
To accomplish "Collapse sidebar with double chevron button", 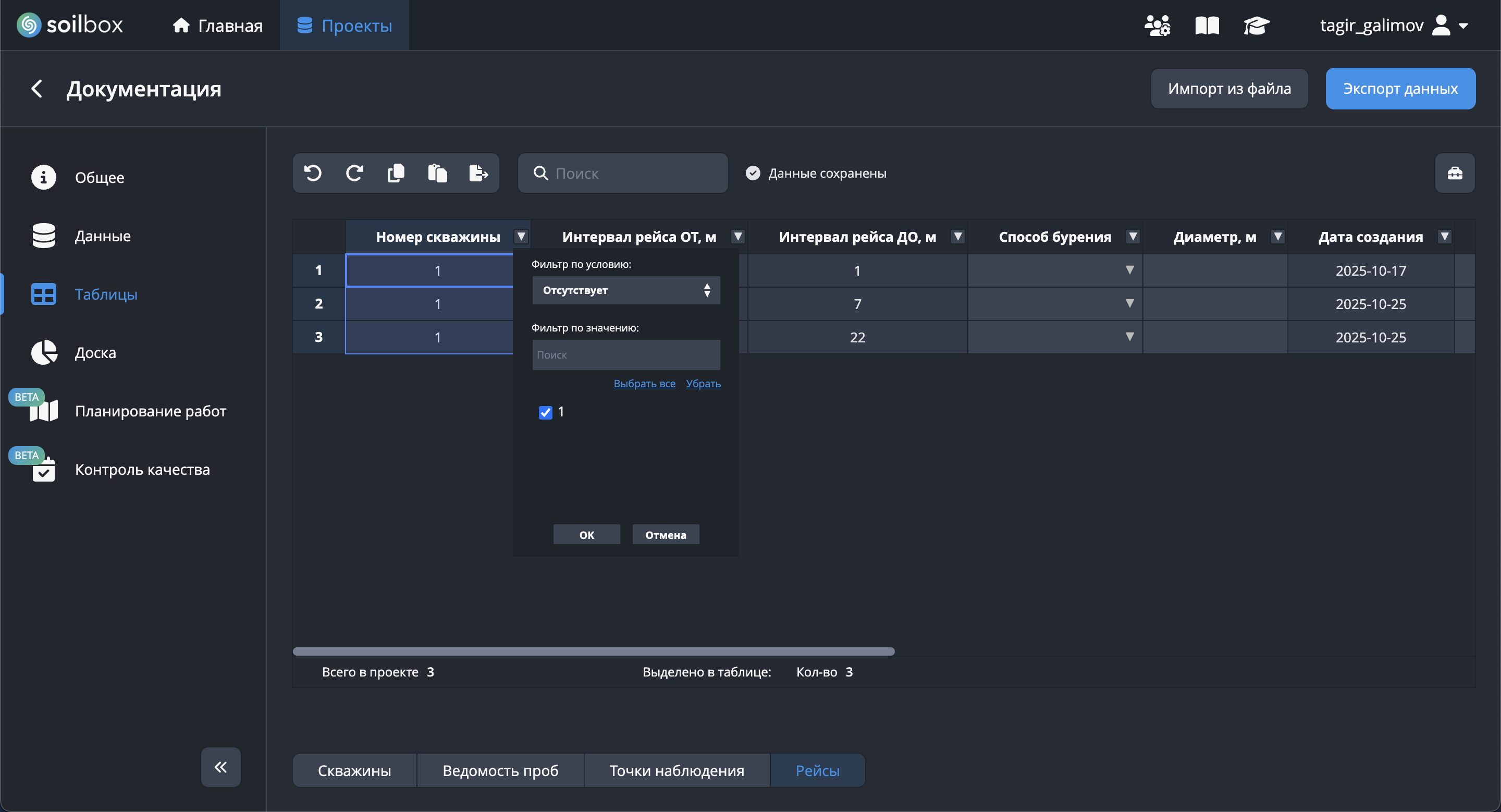I will point(221,767).
